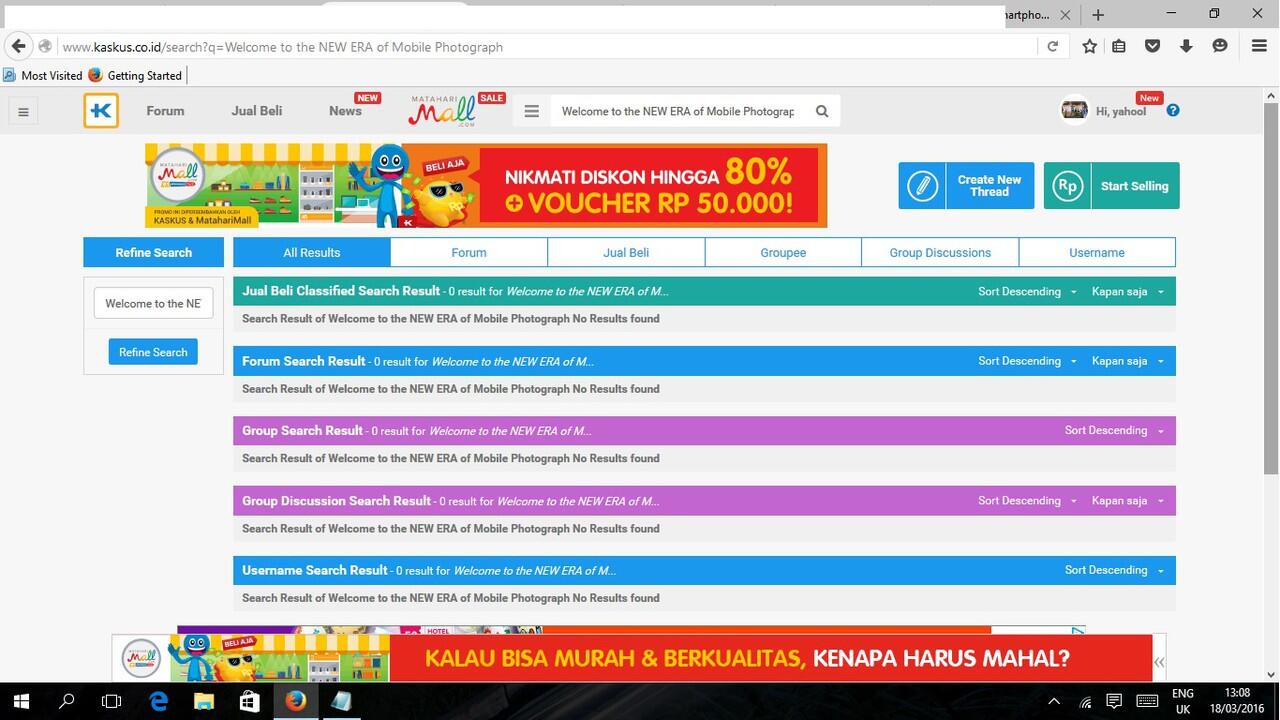Open a new browser tab with plus
1280x720 pixels.
tap(1098, 14)
